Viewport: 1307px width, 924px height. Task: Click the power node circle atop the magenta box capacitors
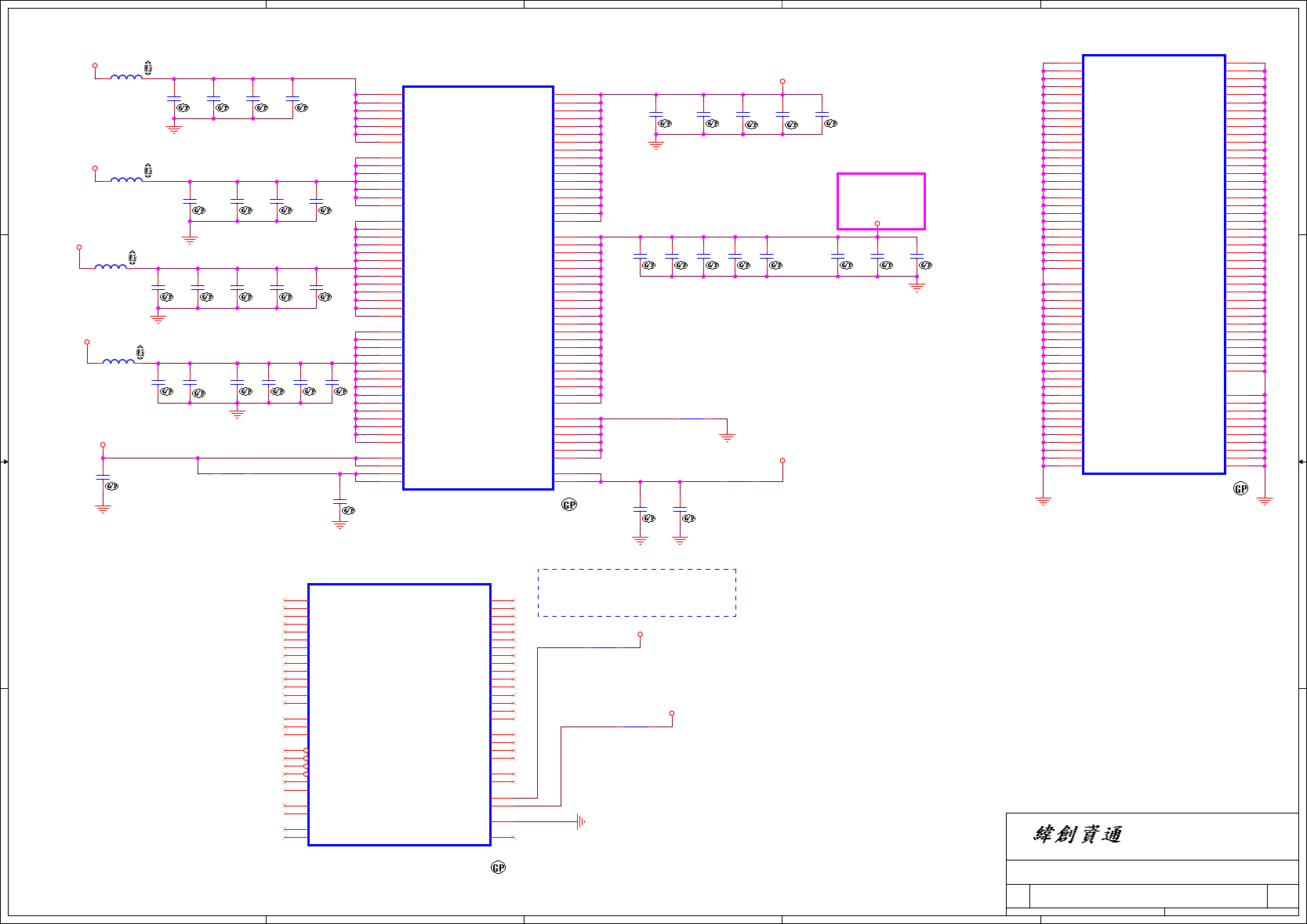tap(877, 223)
